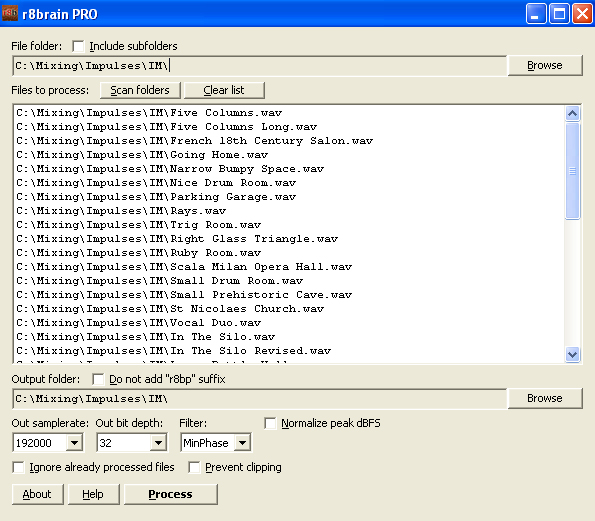
Task: Open the Out samplerate dropdown
Action: pos(74,443)
